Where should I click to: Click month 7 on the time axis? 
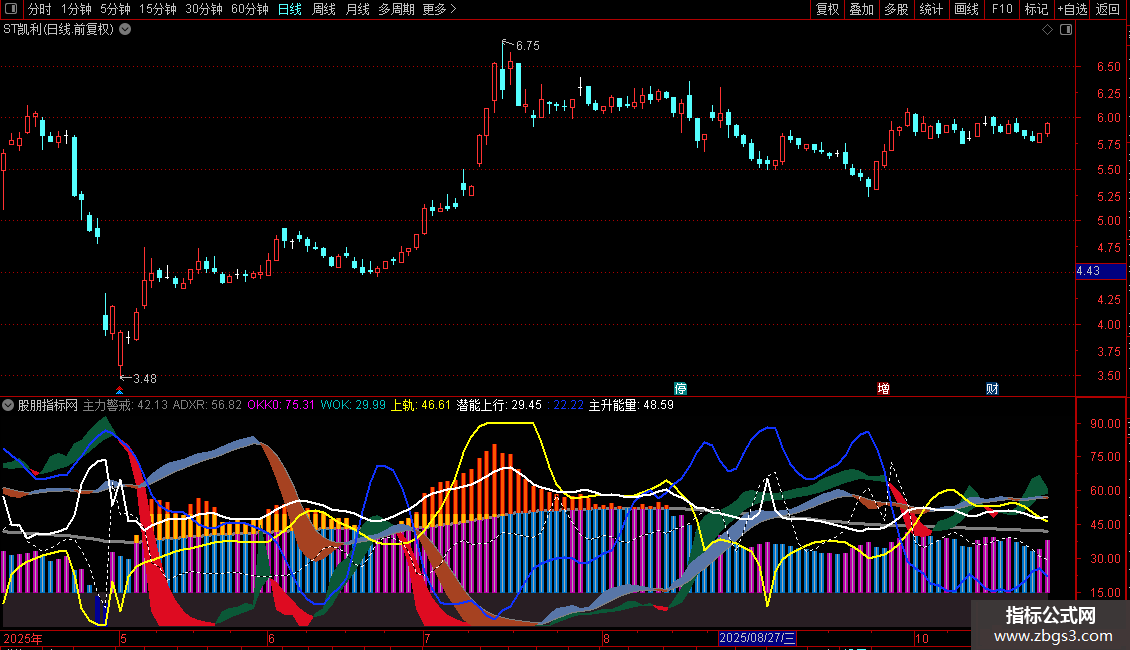(427, 638)
